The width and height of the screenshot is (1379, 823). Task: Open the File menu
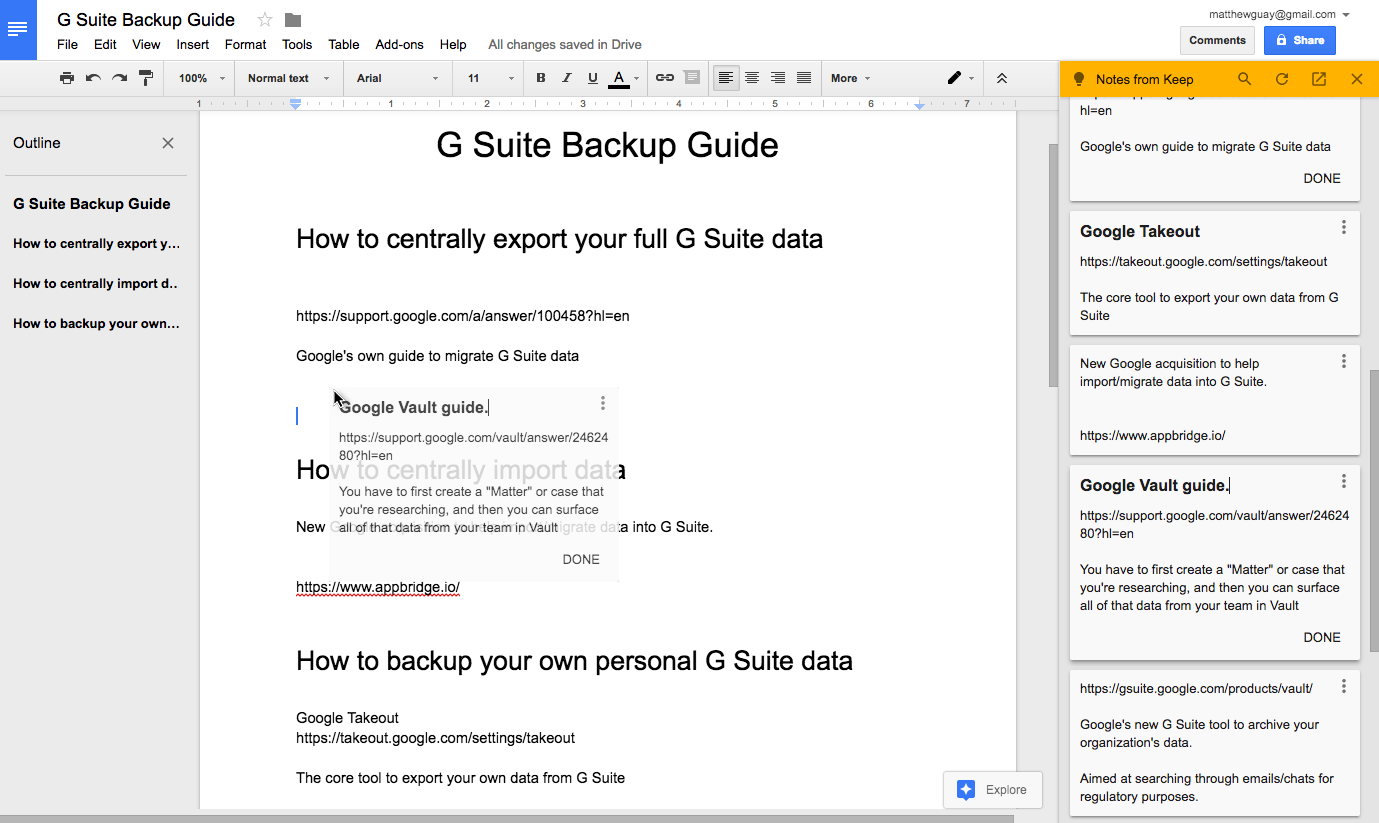67,44
